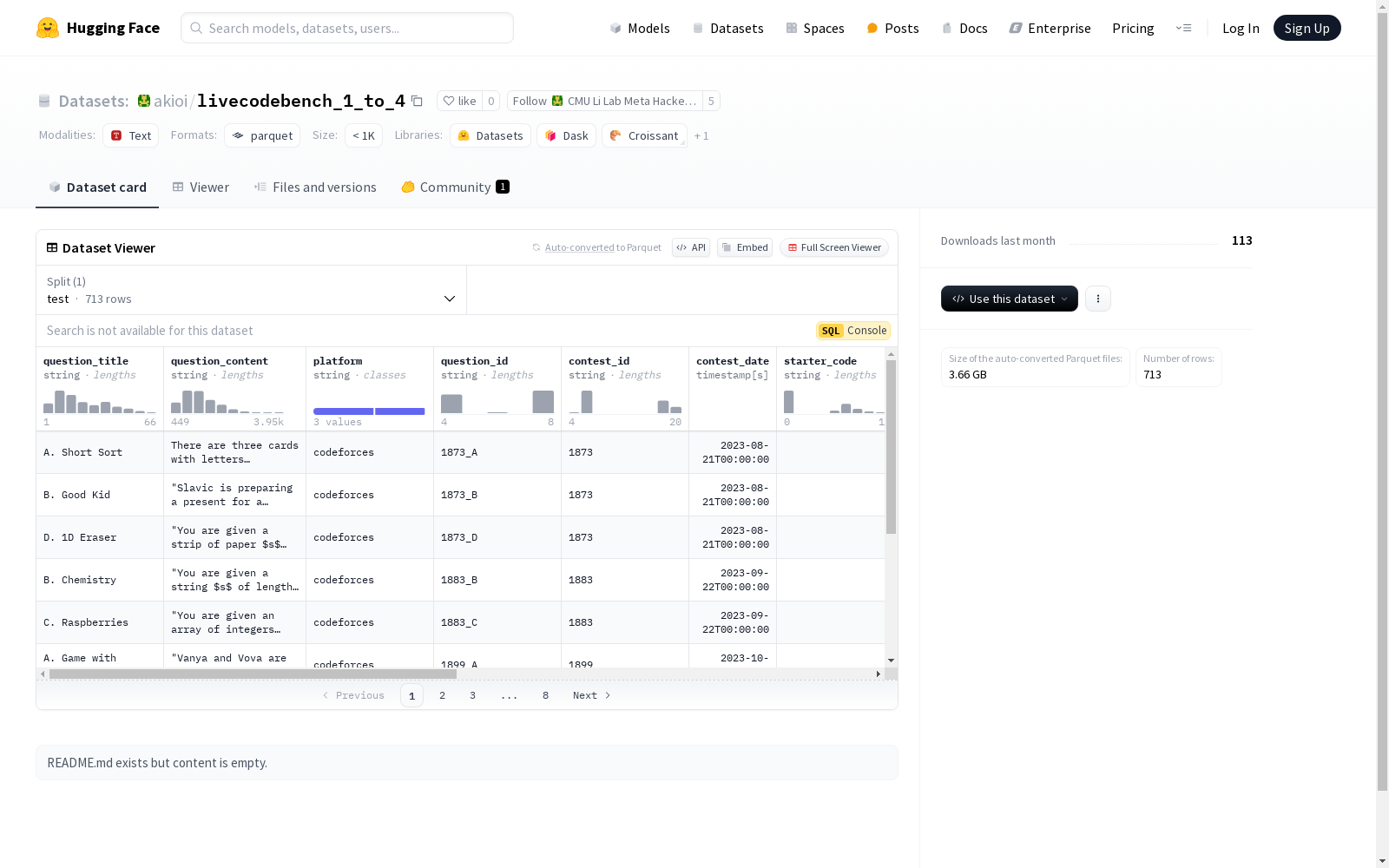This screenshot has width=1389, height=868.
Task: Follow CMU Li Lab Meta Hackers
Action: pos(604,101)
